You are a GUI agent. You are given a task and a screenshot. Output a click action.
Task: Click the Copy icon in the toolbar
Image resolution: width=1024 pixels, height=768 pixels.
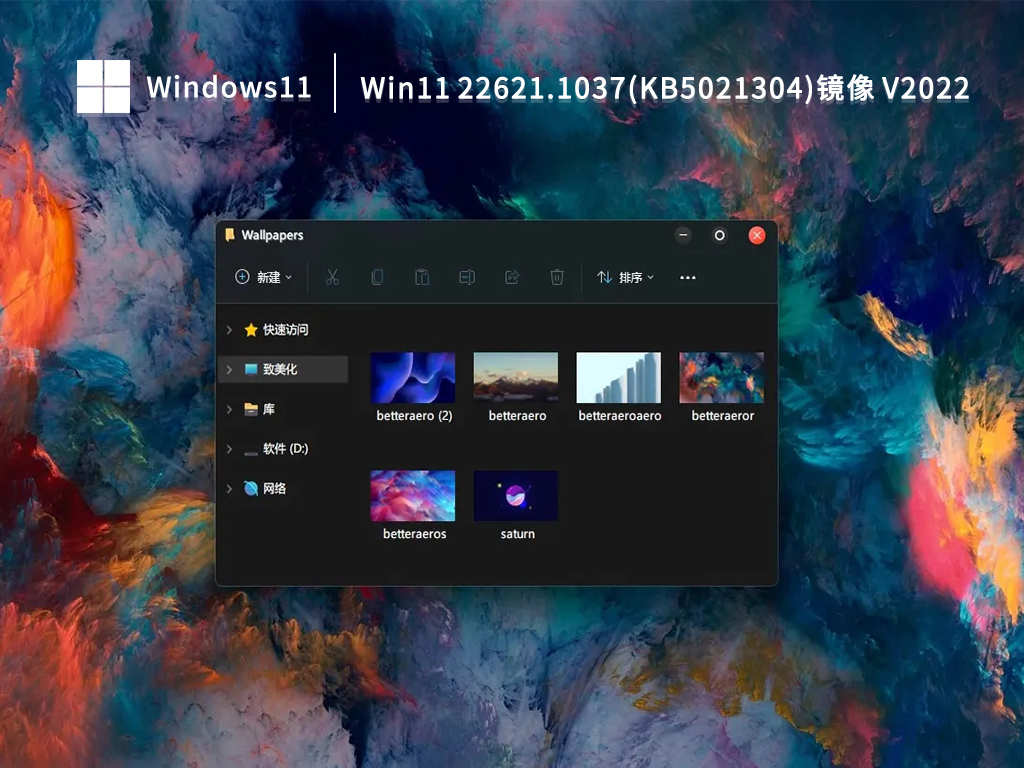[x=377, y=277]
